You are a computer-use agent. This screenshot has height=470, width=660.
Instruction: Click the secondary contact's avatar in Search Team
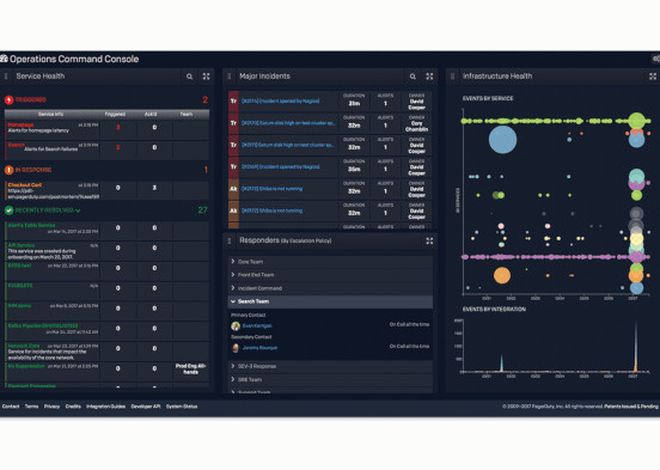pyautogui.click(x=235, y=348)
